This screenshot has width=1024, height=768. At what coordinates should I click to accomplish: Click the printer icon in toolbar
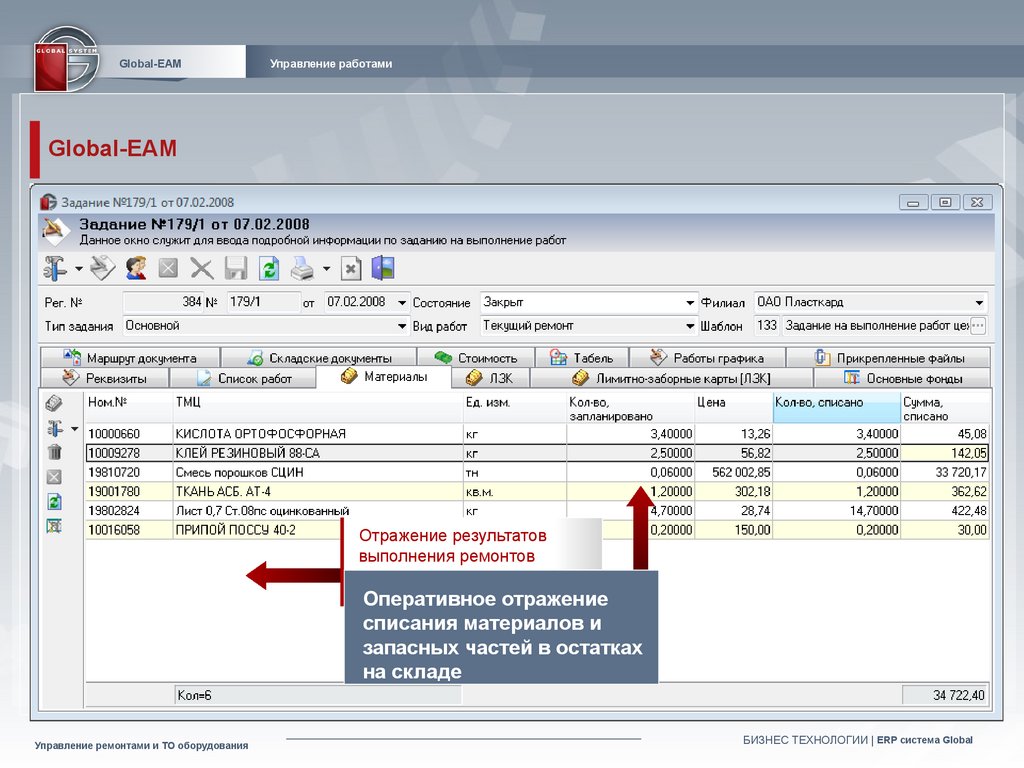pyautogui.click(x=302, y=268)
